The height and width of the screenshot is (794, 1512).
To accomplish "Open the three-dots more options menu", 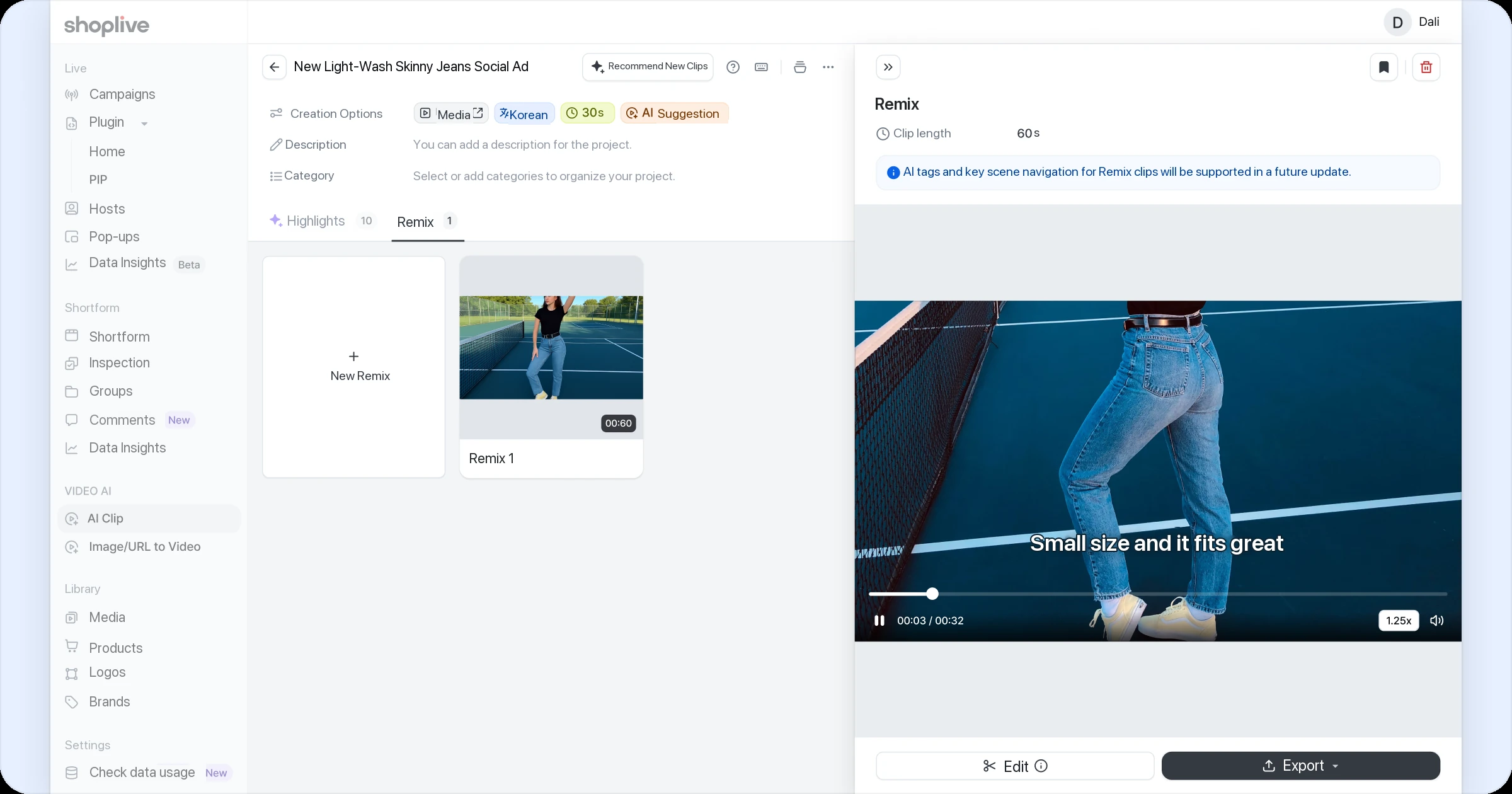I will tap(828, 67).
